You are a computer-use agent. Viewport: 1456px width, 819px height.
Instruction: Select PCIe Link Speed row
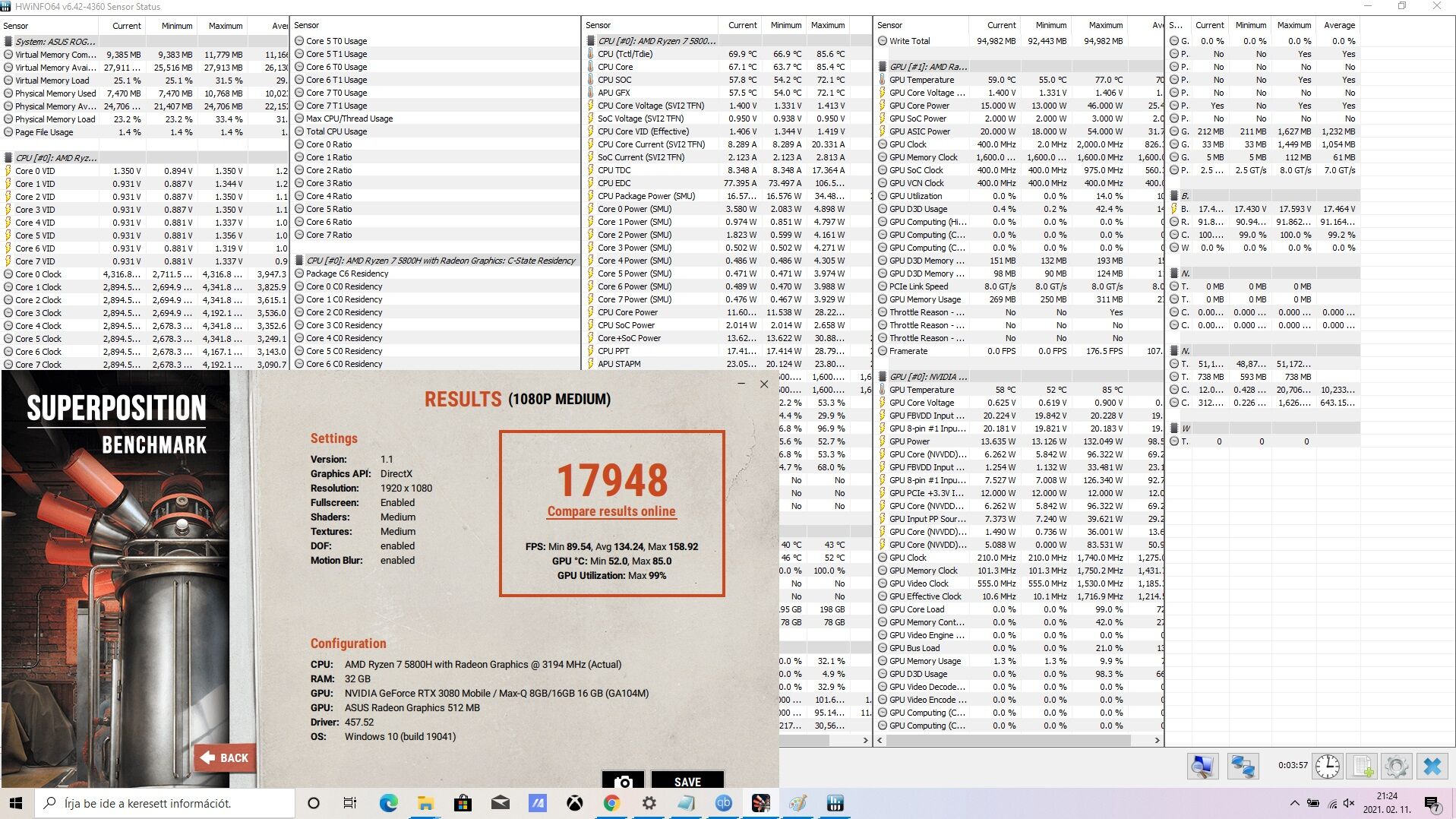tap(1019, 286)
